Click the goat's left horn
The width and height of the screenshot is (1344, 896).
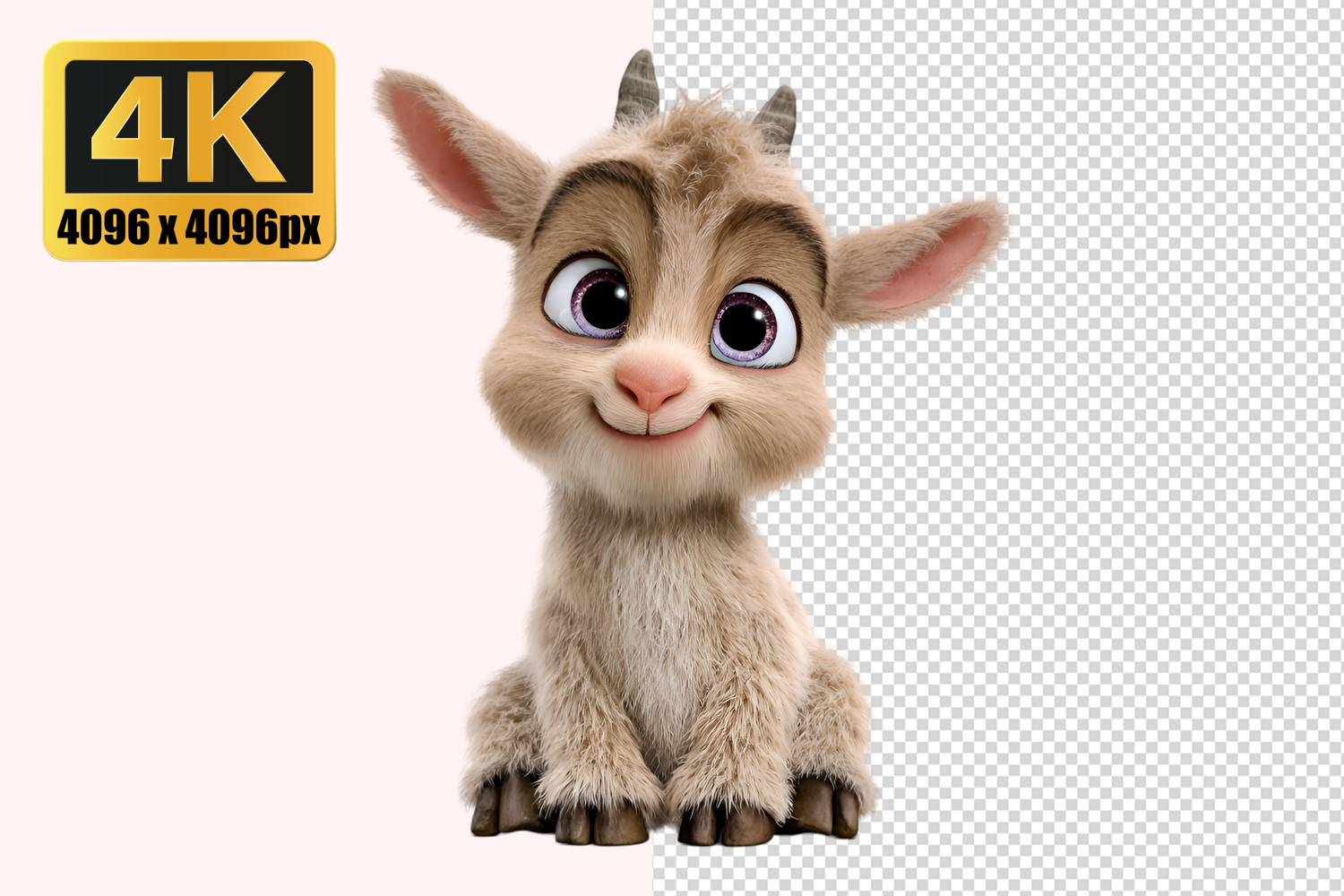(x=639, y=87)
